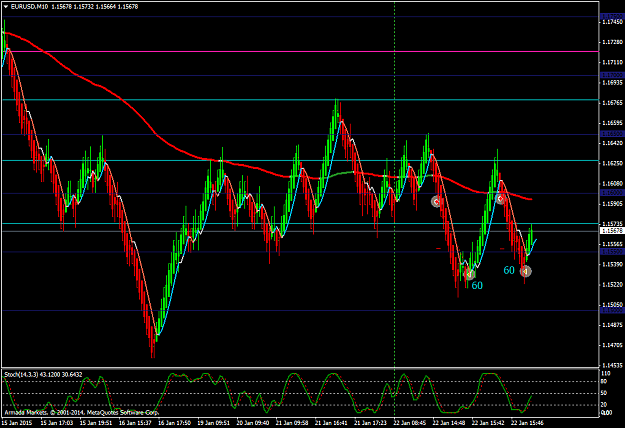
Task: Click the 1.15390 price scale label
Action: click(613, 264)
